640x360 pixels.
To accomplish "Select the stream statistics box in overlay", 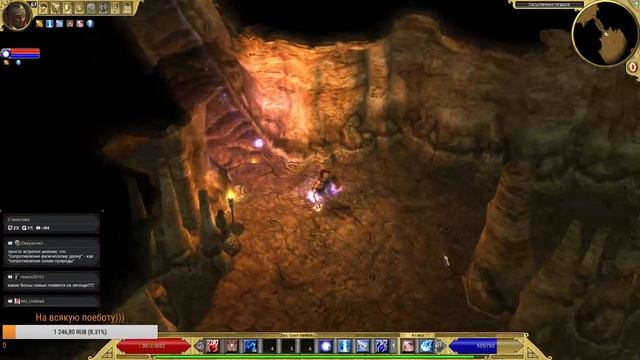I will pos(51,224).
